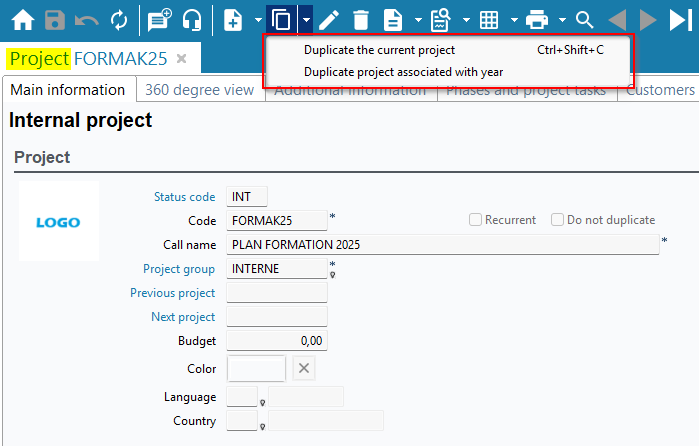Open the headset support icon
The height and width of the screenshot is (446, 699).
(x=193, y=20)
